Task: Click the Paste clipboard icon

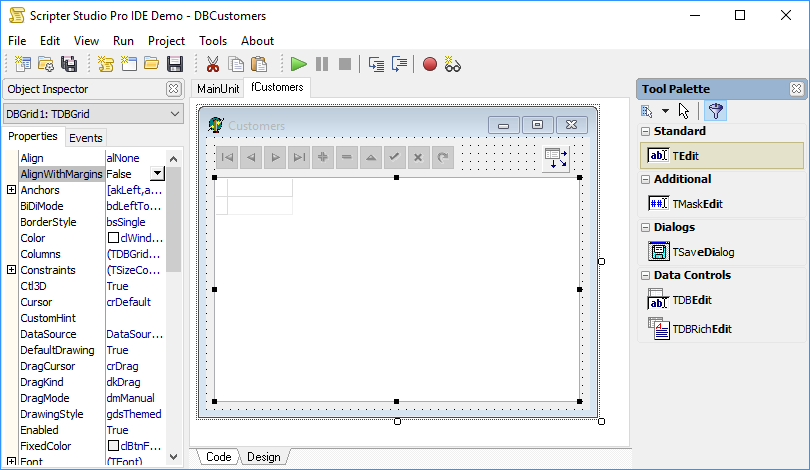Action: (257, 64)
